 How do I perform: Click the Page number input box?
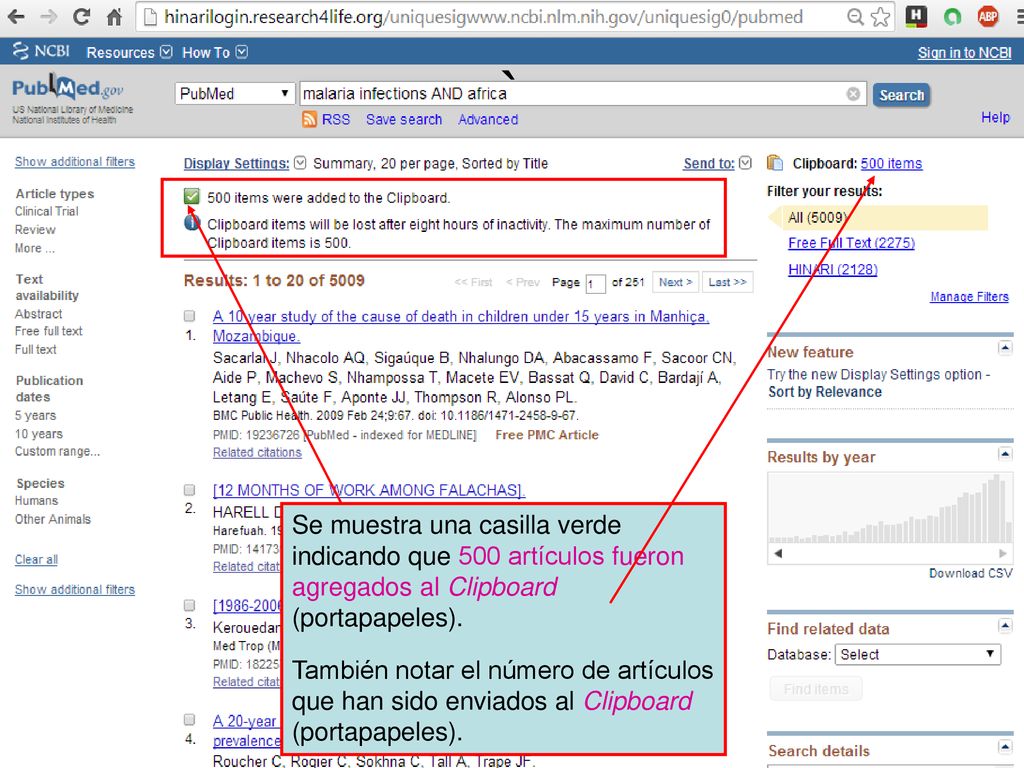595,283
